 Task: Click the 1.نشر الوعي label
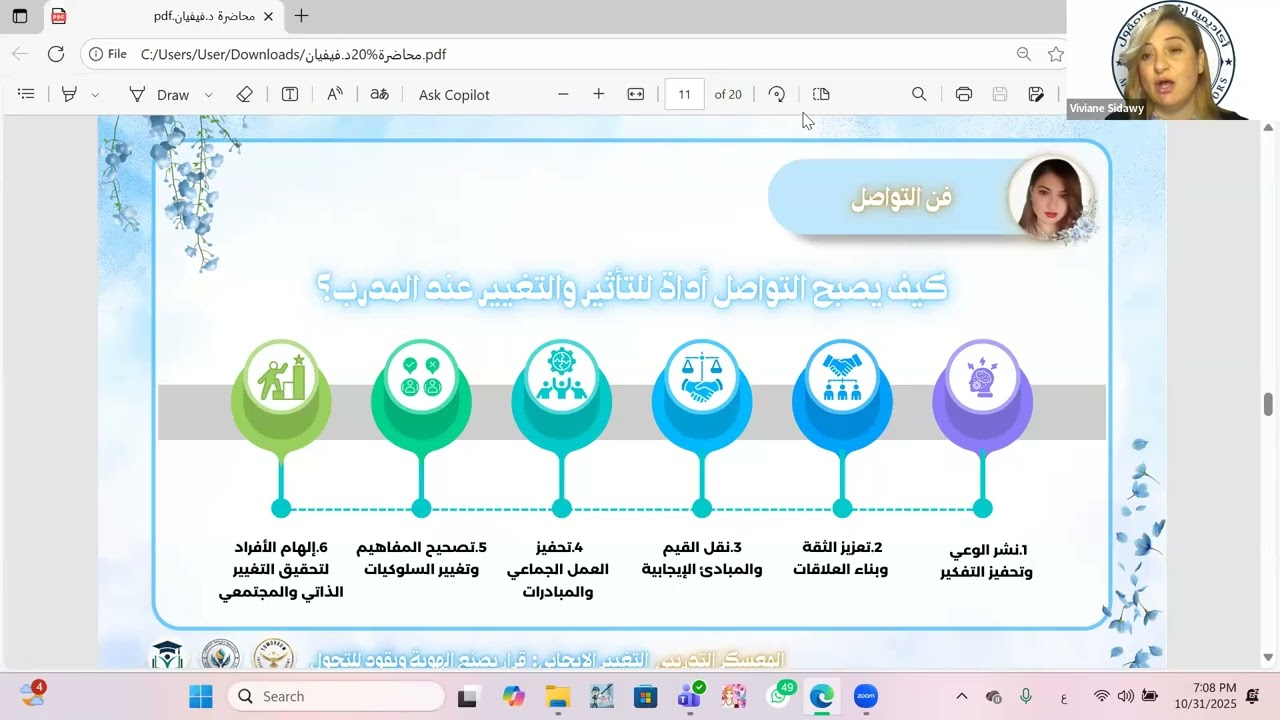click(986, 561)
